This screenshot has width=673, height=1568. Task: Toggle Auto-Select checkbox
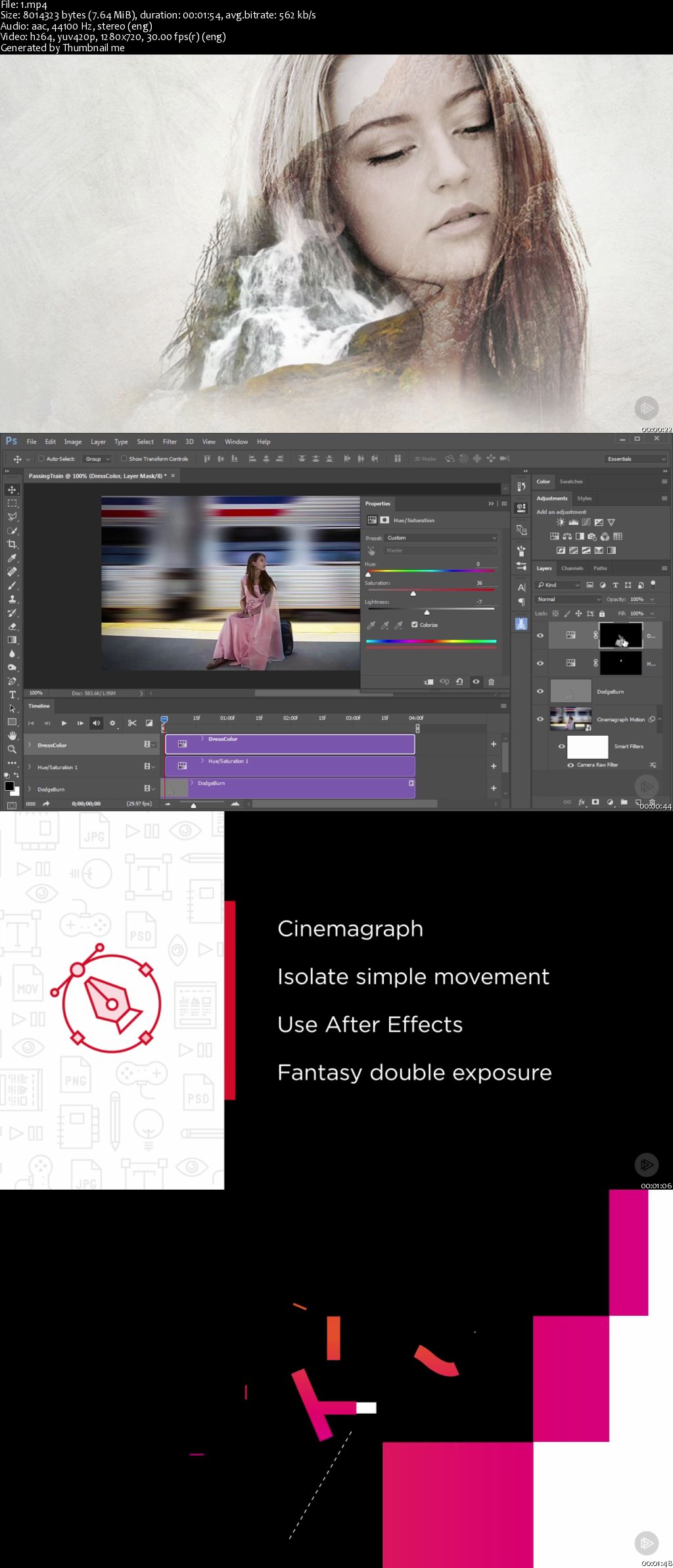[41, 459]
